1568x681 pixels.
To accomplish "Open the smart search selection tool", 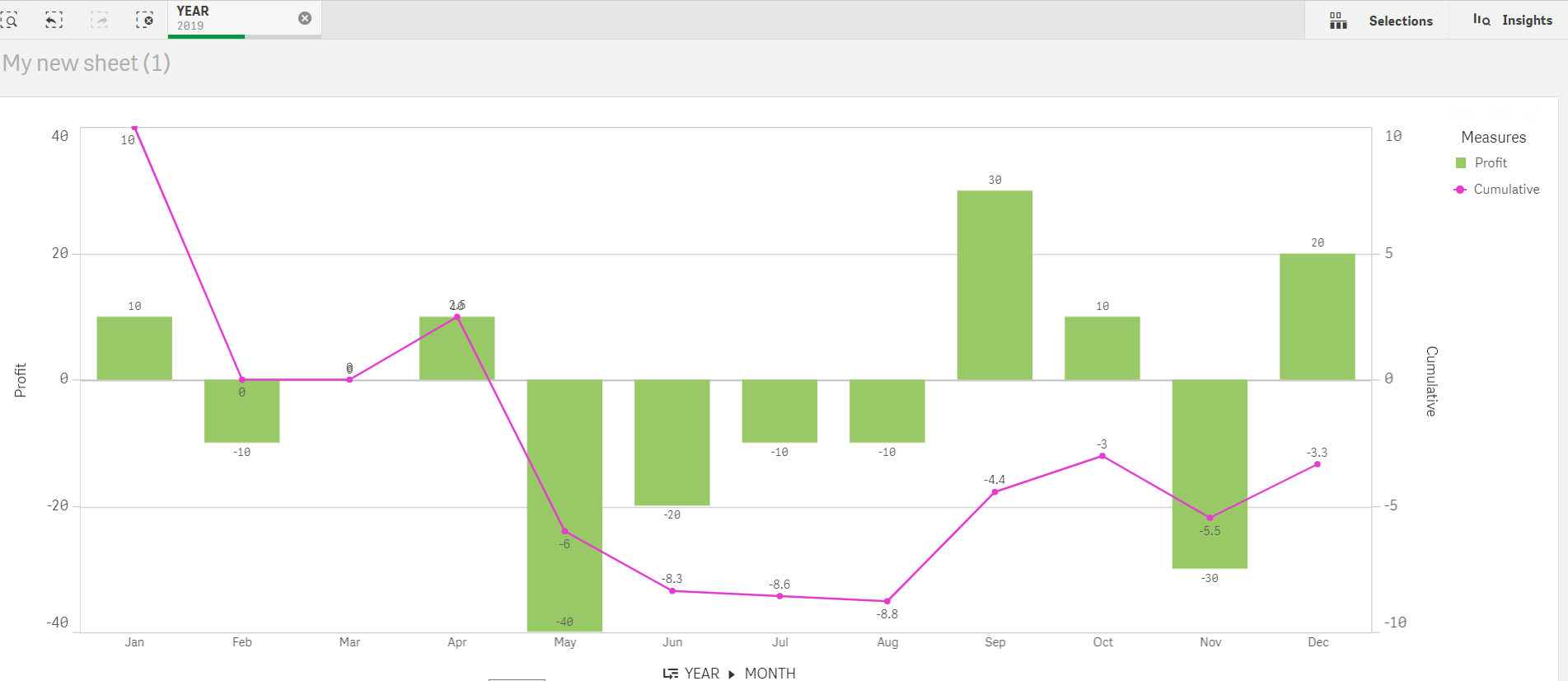I will 10,20.
